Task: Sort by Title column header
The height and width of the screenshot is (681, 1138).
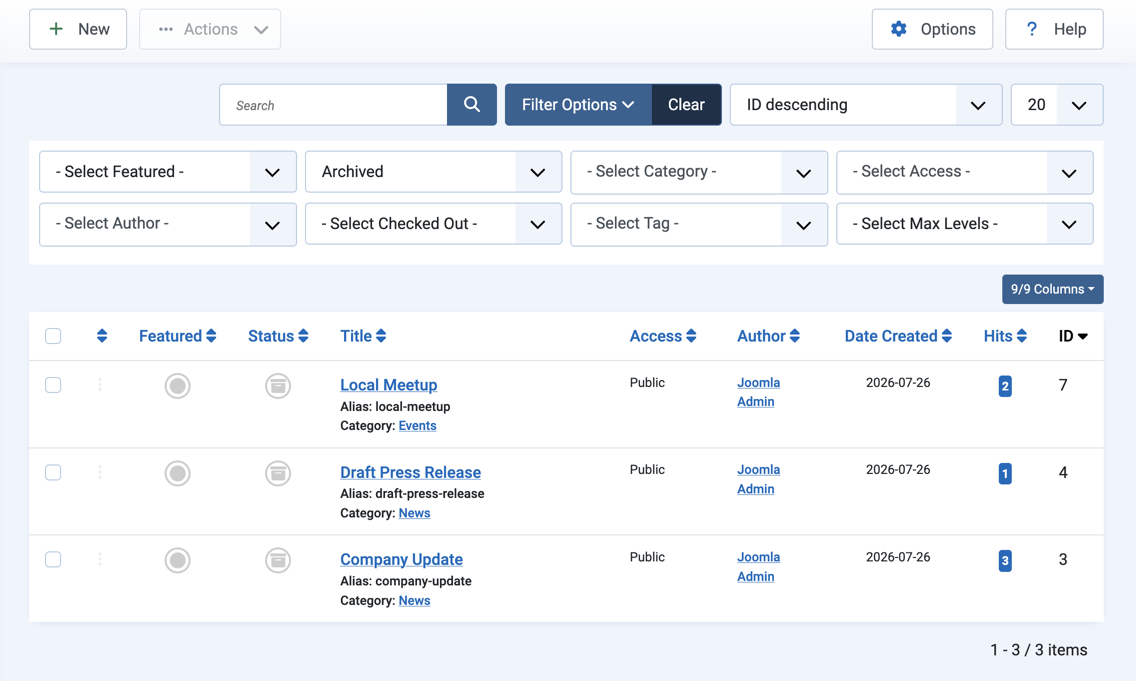Action: [x=363, y=336]
